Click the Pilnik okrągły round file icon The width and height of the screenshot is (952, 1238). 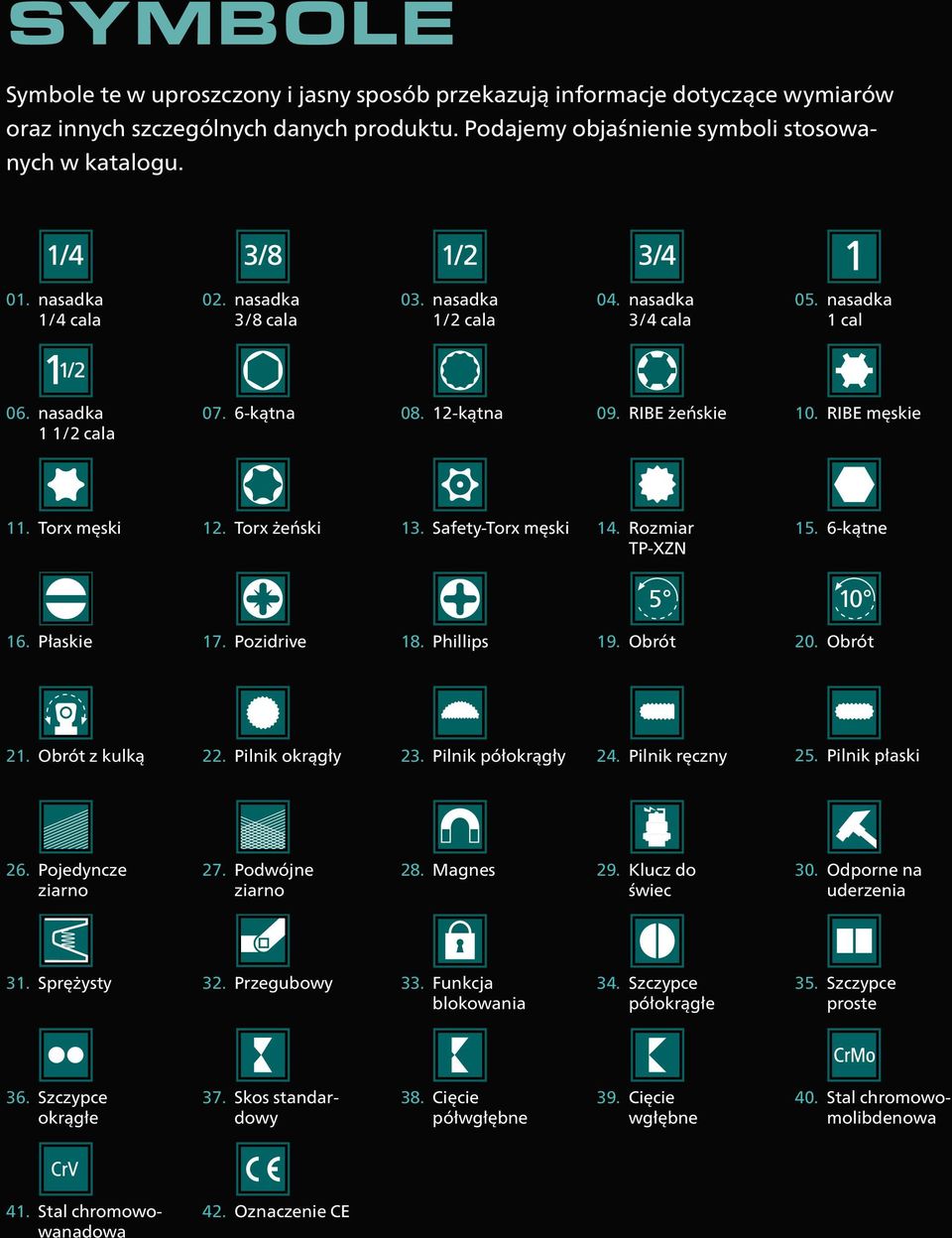pyautogui.click(x=263, y=712)
